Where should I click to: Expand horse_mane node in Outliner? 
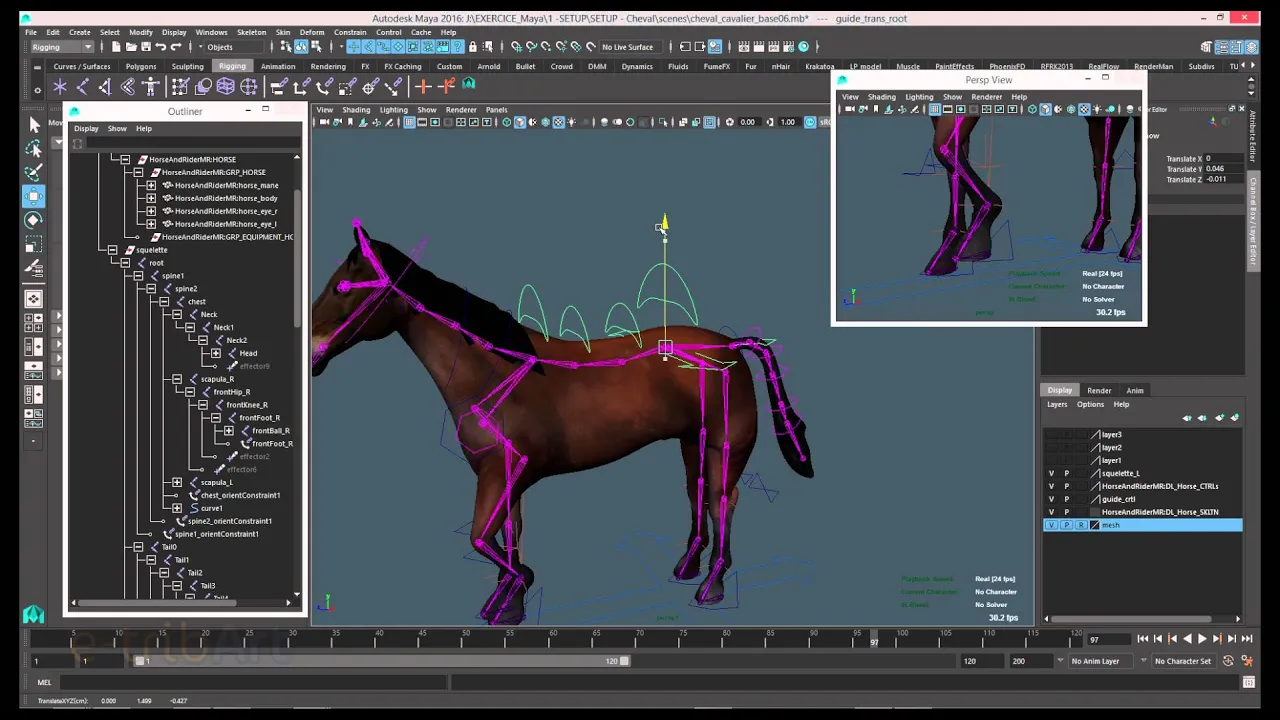(151, 185)
